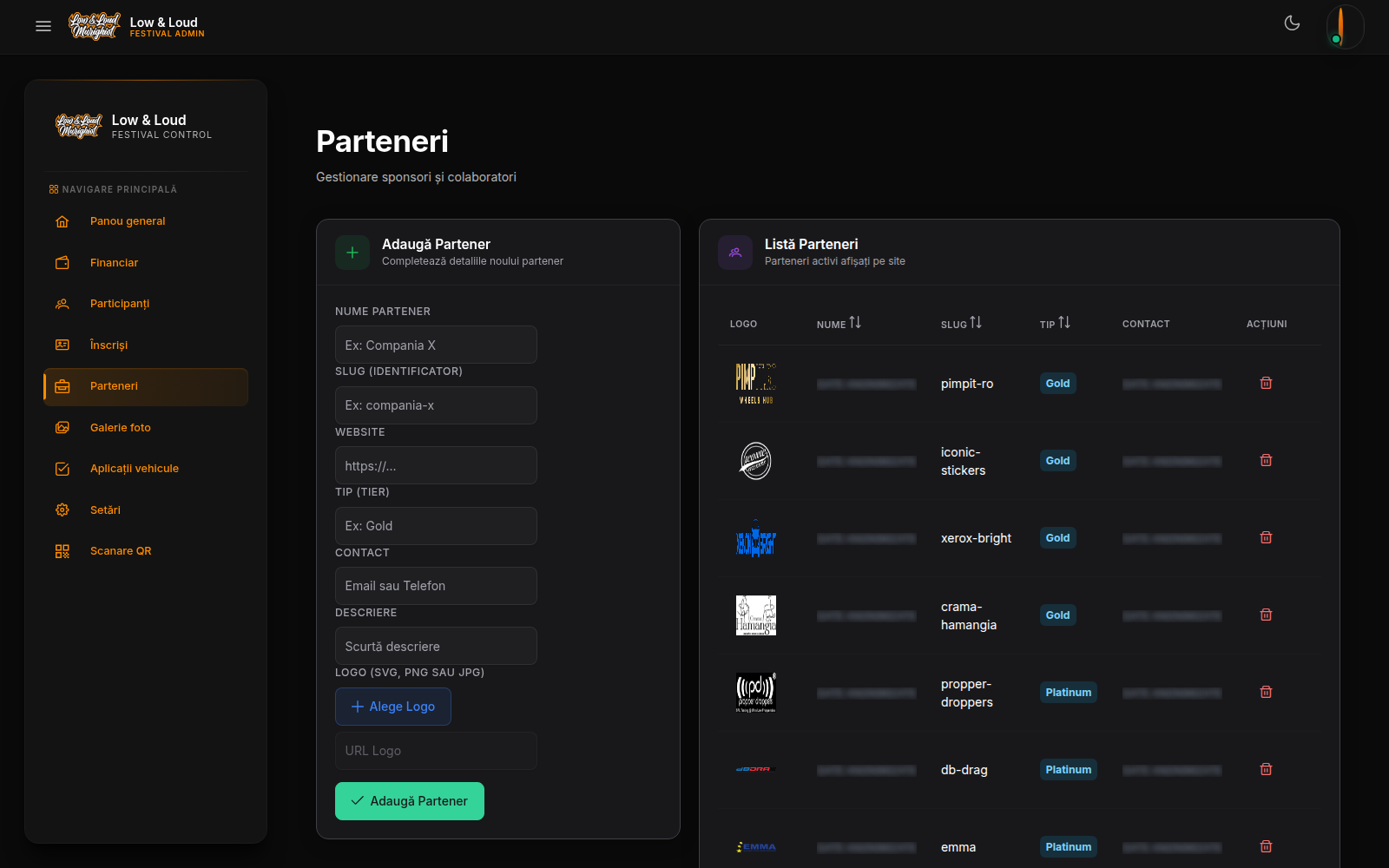Click the Descriere input field

(x=436, y=646)
